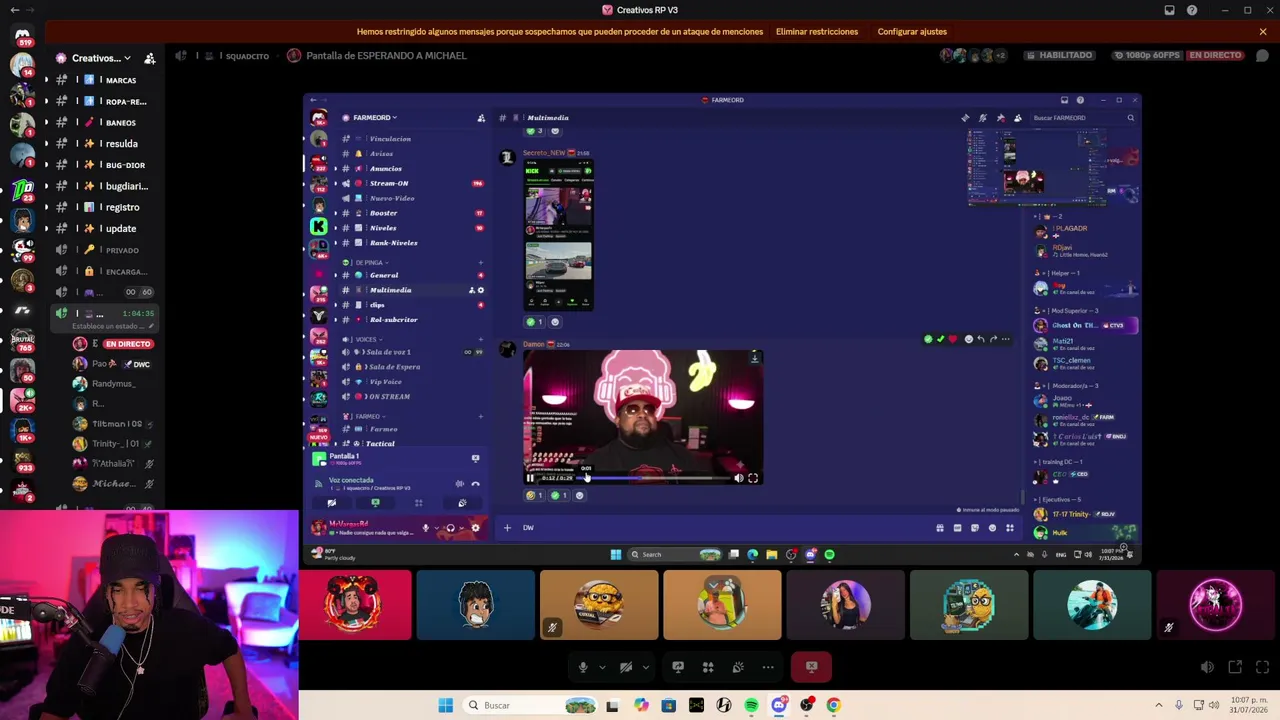The height and width of the screenshot is (720, 1280).
Task: Dismiss the mention attack warning banner
Action: [1263, 32]
